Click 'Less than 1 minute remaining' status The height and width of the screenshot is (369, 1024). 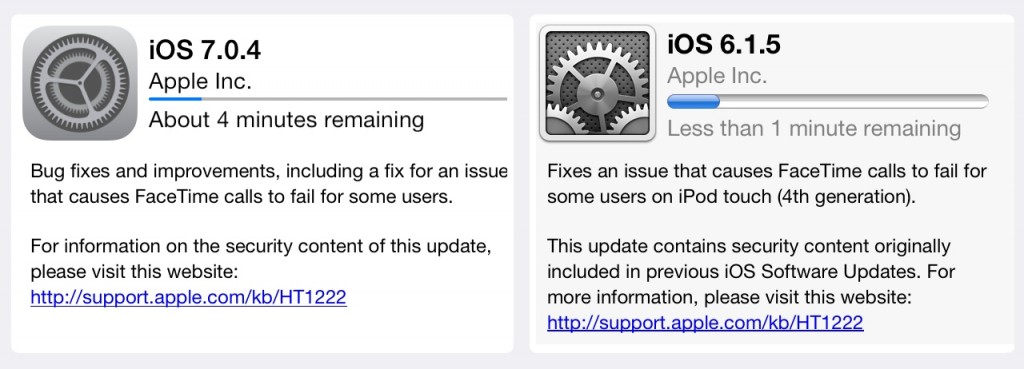(814, 129)
